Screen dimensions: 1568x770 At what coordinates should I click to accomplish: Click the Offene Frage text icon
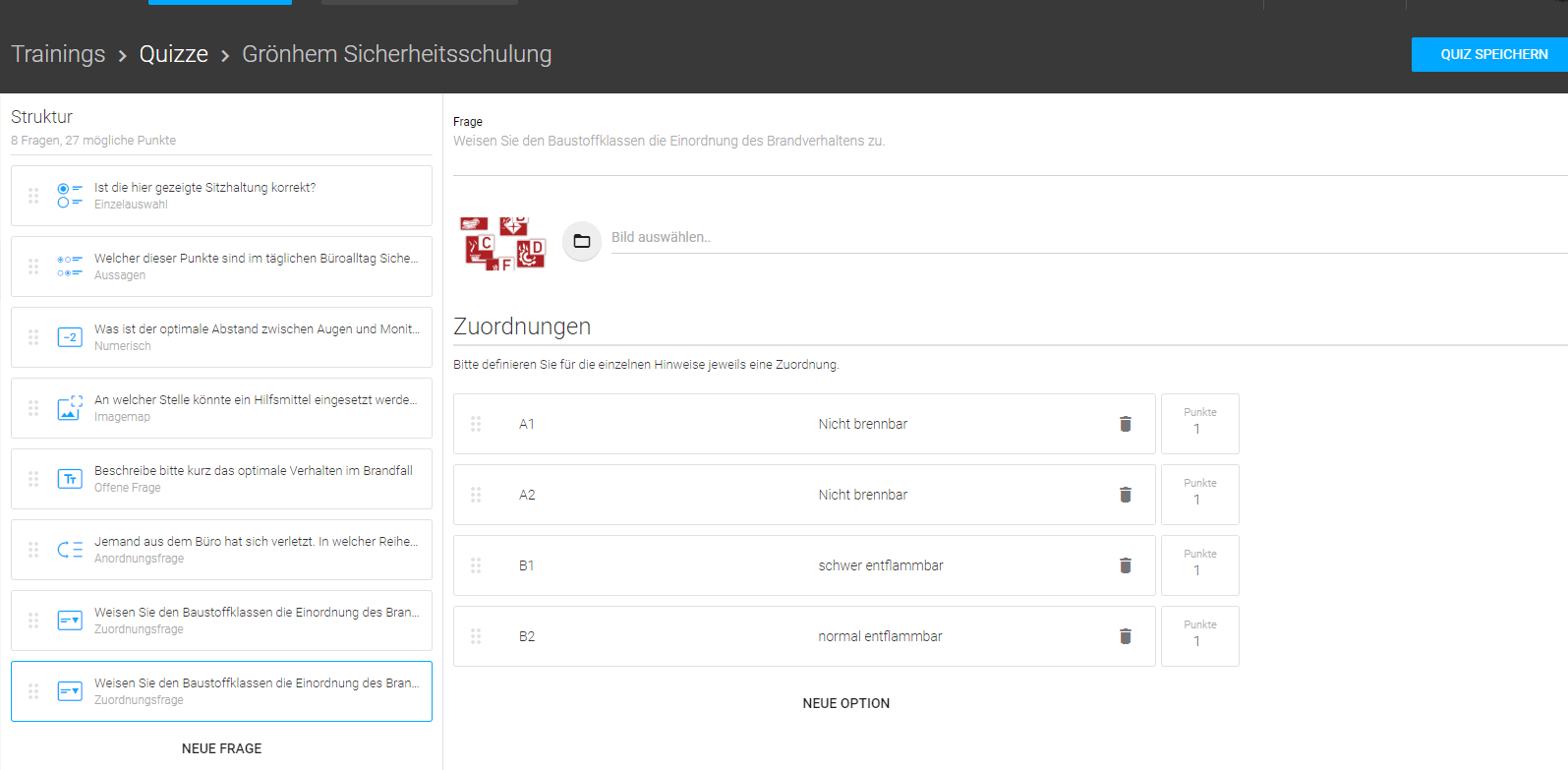70,479
